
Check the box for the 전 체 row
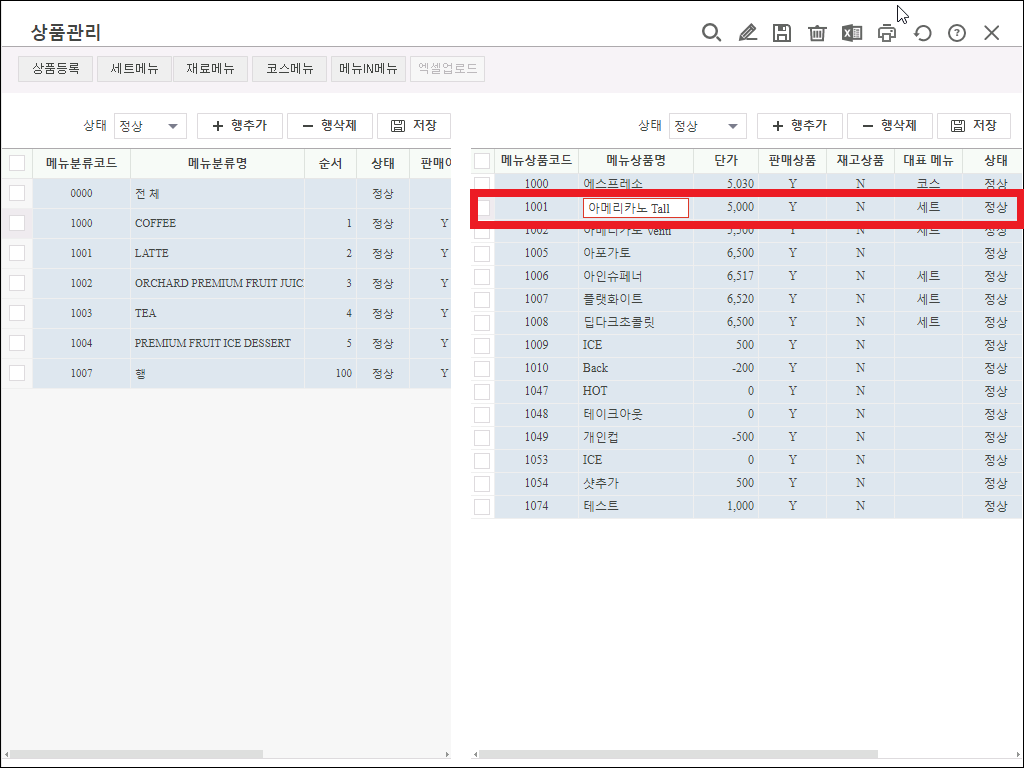point(17,193)
